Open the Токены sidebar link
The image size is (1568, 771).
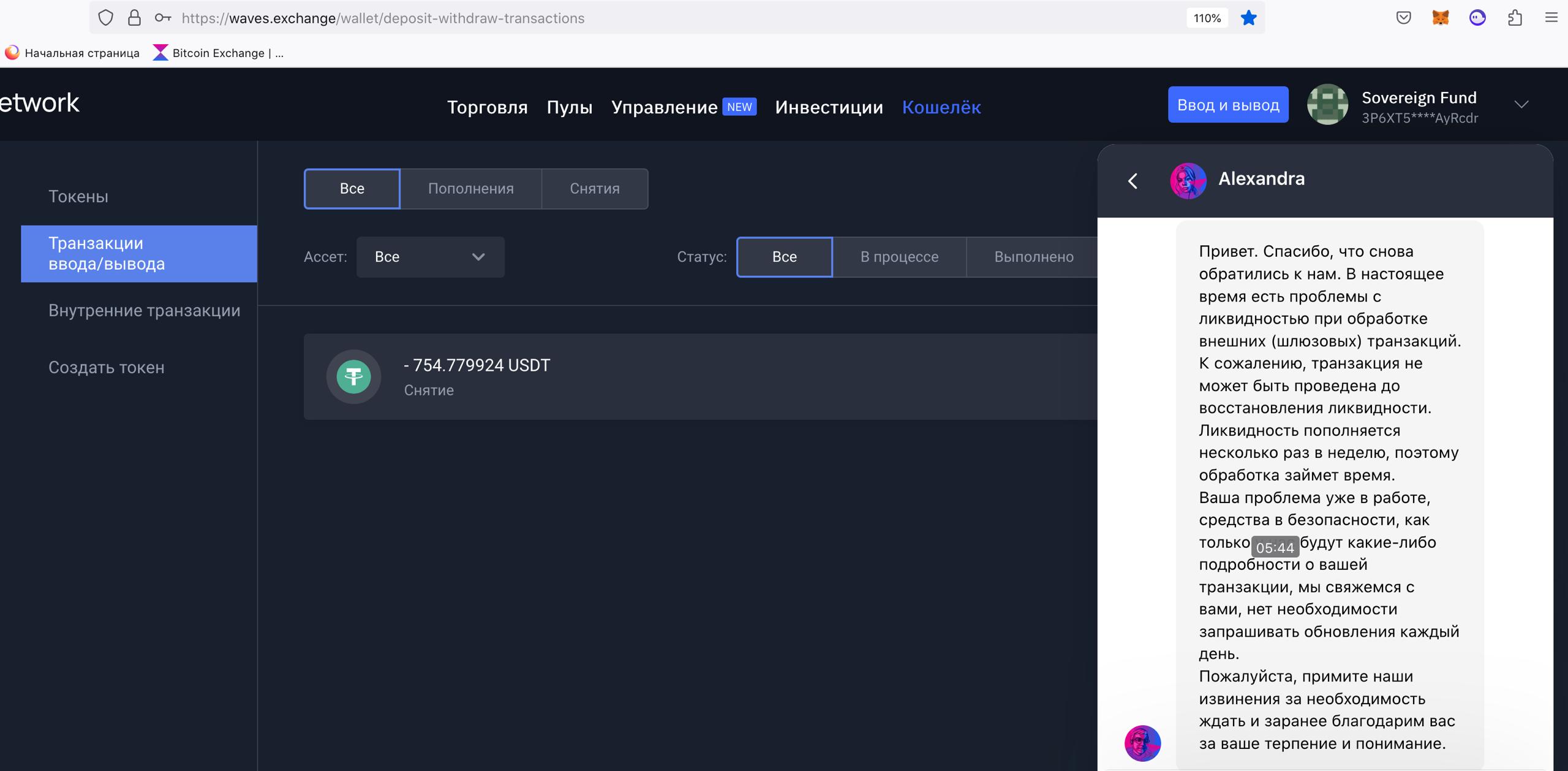click(x=78, y=197)
